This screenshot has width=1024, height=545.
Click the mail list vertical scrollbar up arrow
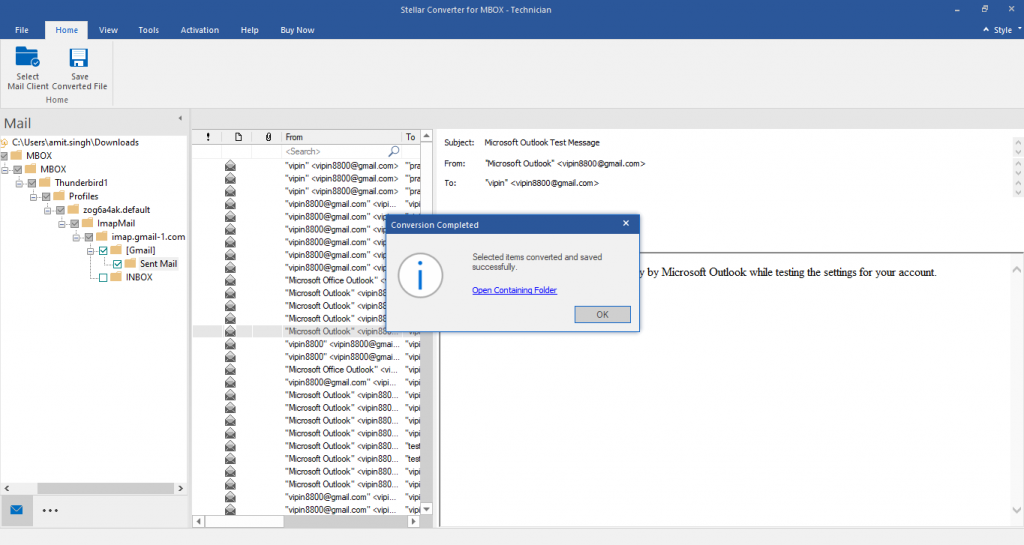click(426, 136)
